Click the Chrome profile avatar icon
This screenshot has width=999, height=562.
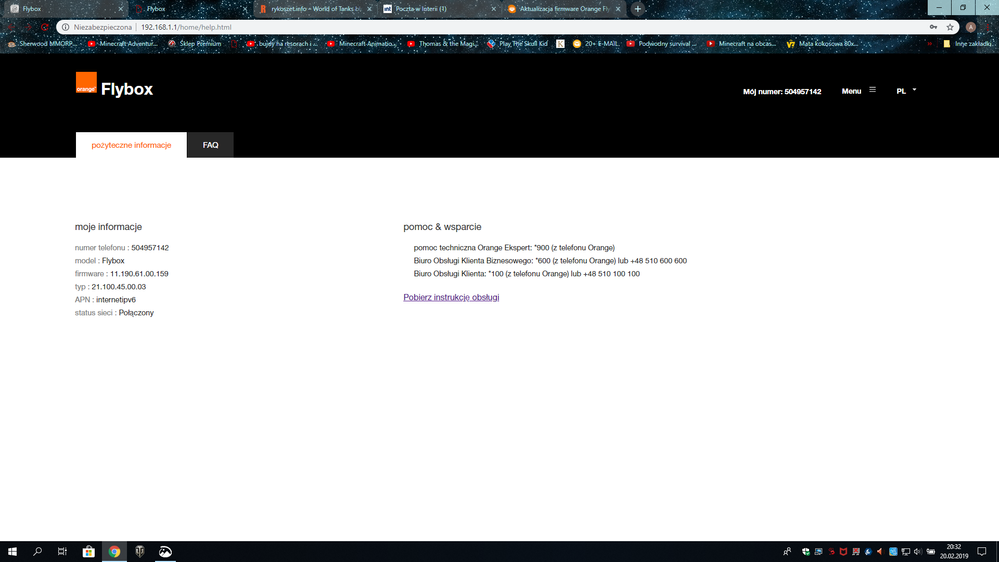click(970, 27)
